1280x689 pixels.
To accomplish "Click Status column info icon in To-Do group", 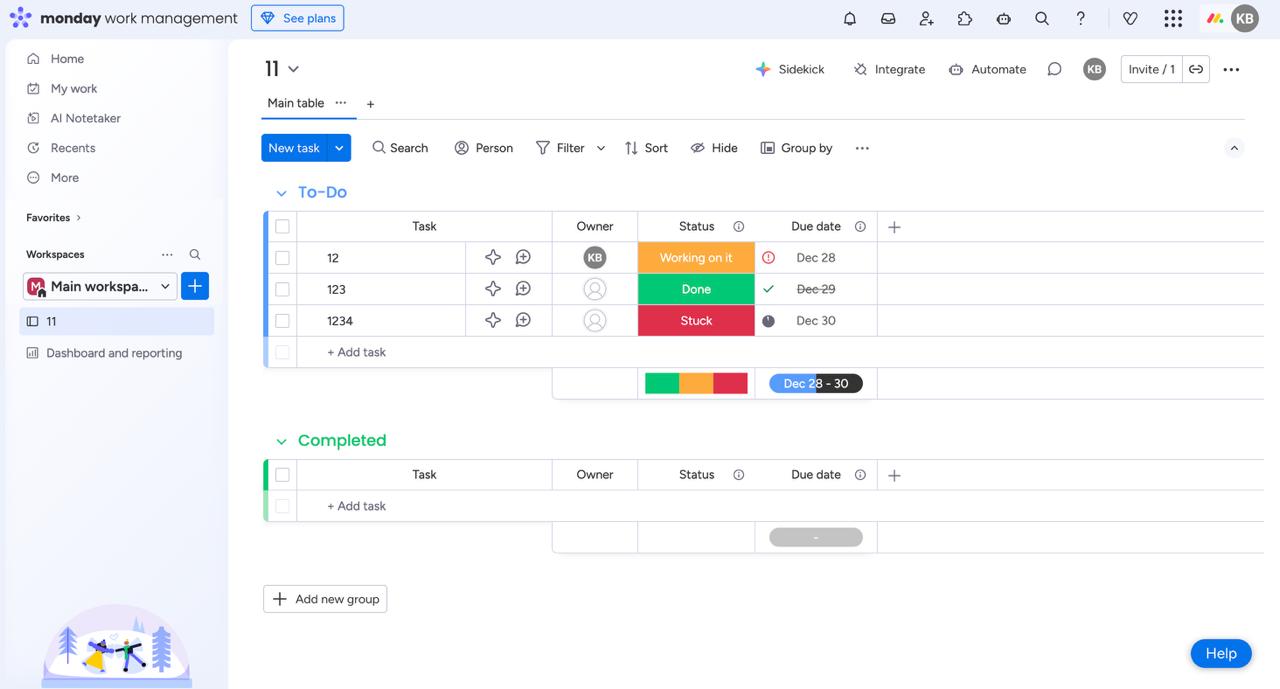I will pos(739,226).
